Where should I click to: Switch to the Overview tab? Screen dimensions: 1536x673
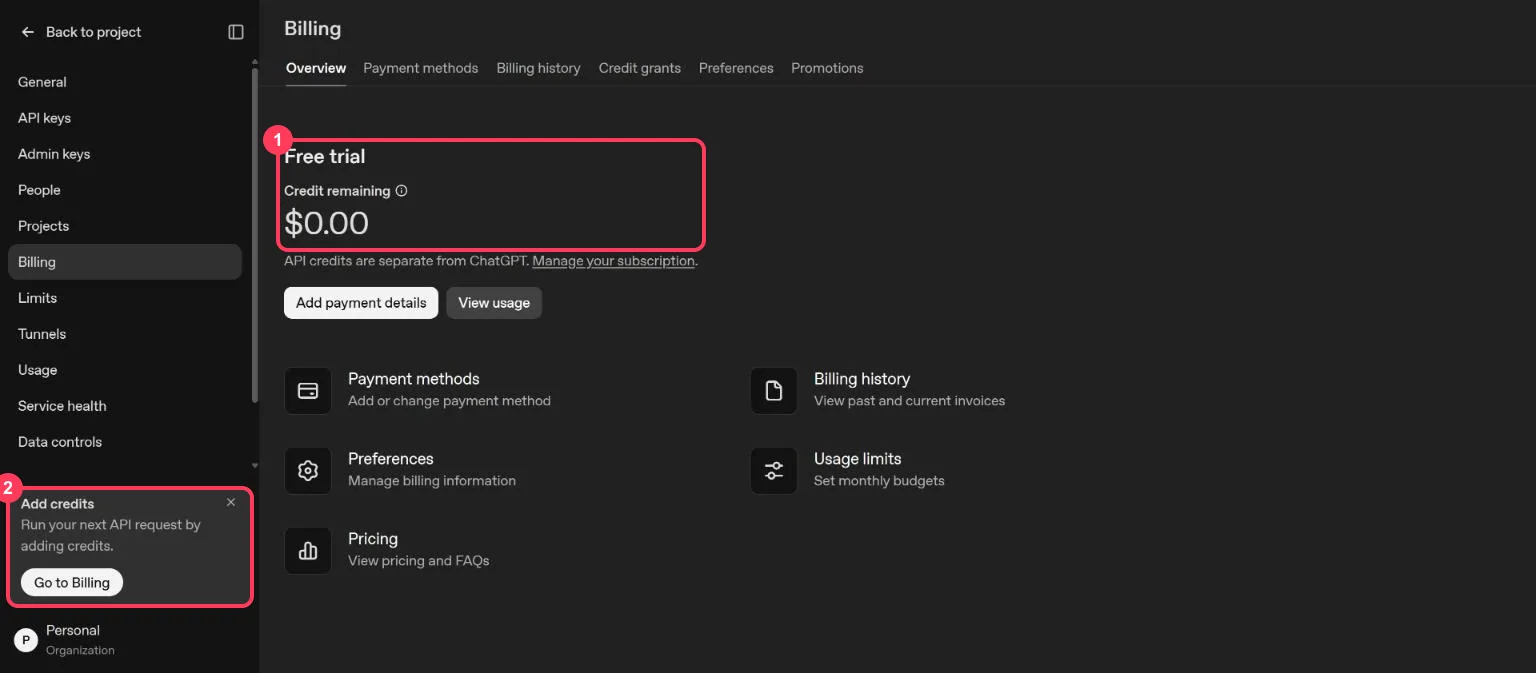point(316,68)
